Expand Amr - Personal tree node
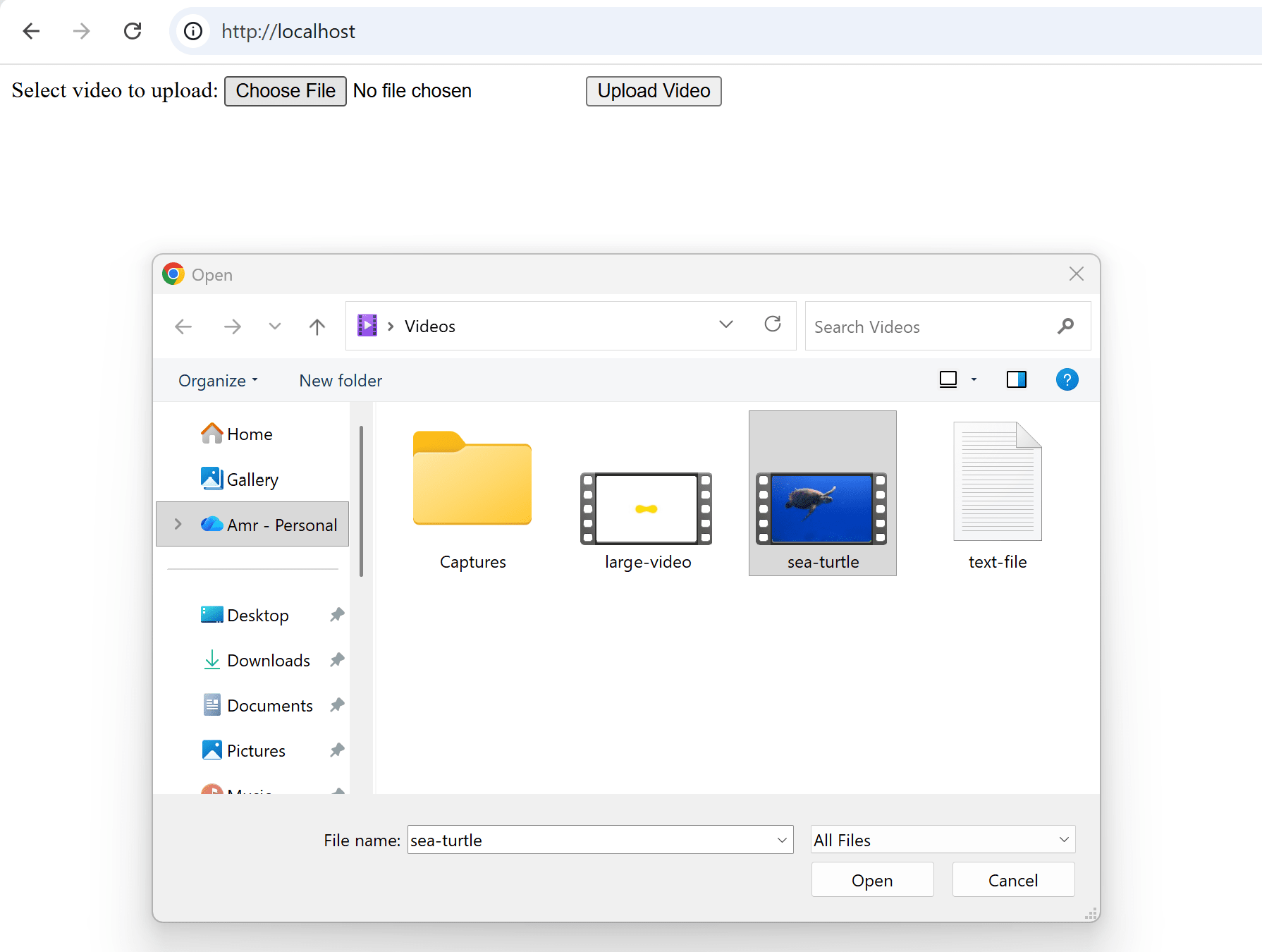The image size is (1262, 952). (x=178, y=524)
